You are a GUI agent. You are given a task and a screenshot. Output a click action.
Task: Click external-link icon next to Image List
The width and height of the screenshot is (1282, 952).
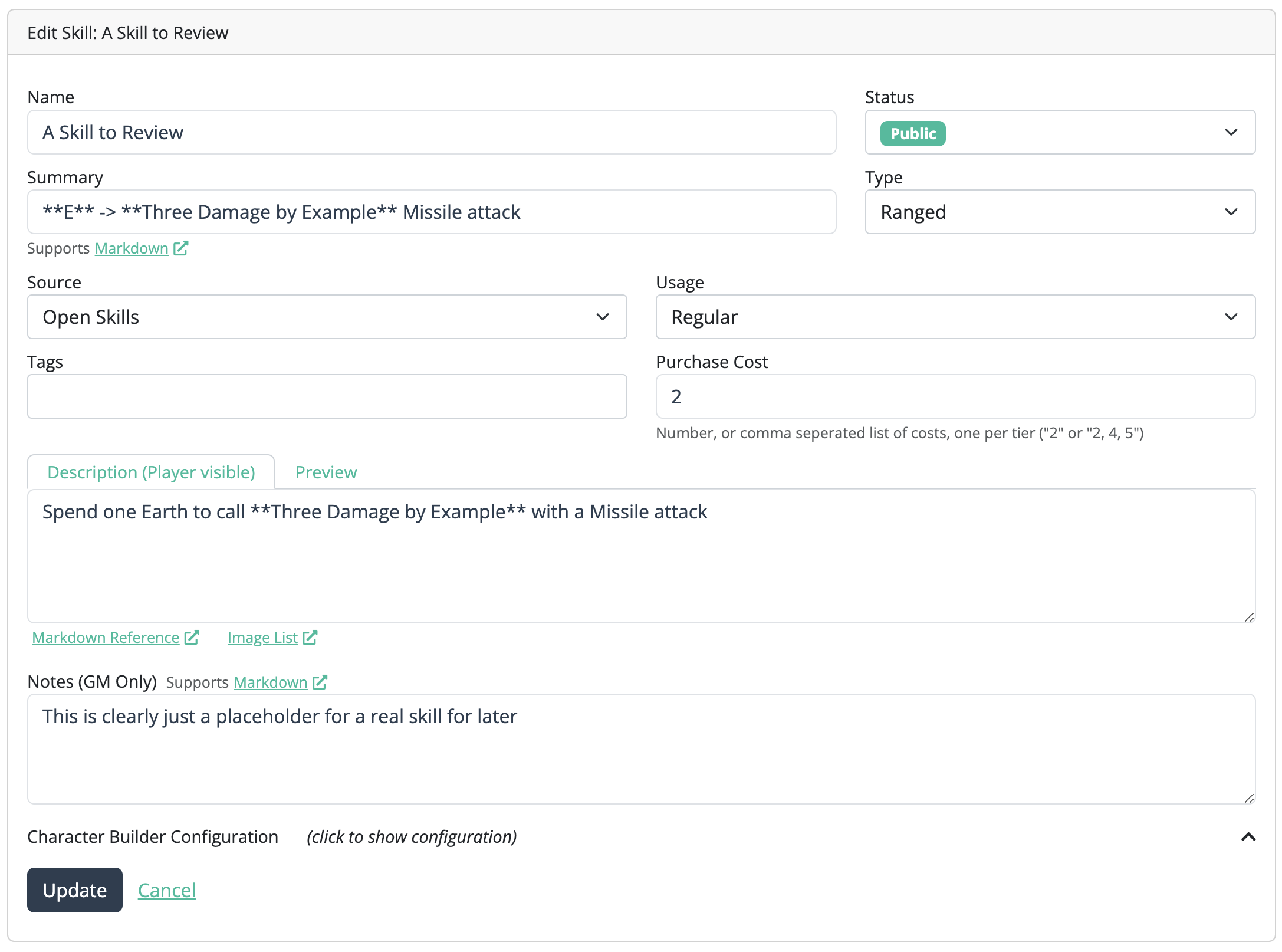point(310,638)
